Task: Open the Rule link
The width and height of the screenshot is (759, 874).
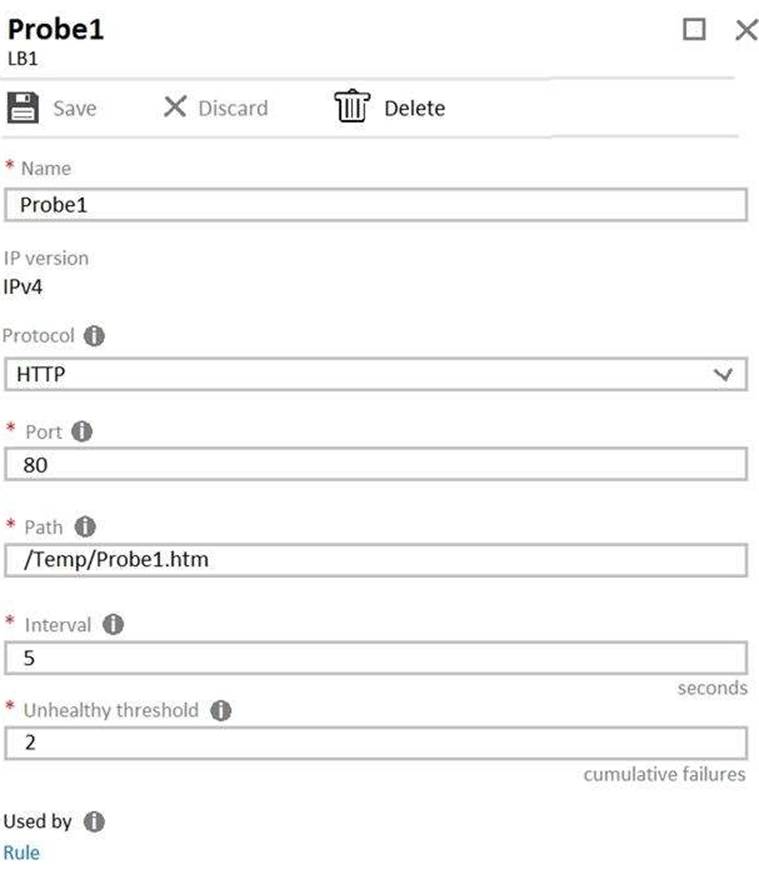Action: tap(21, 853)
